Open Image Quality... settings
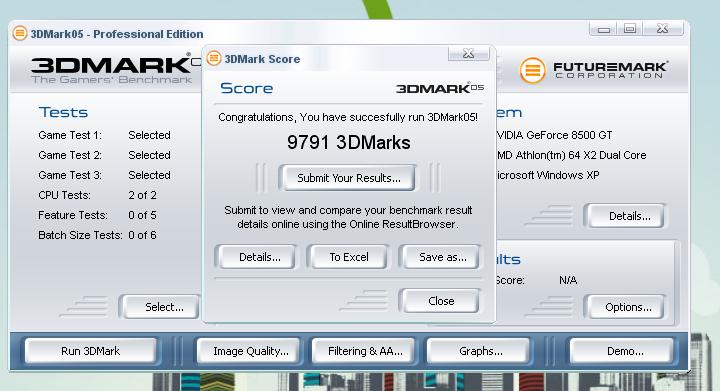Image resolution: width=720 pixels, height=391 pixels. click(x=251, y=351)
